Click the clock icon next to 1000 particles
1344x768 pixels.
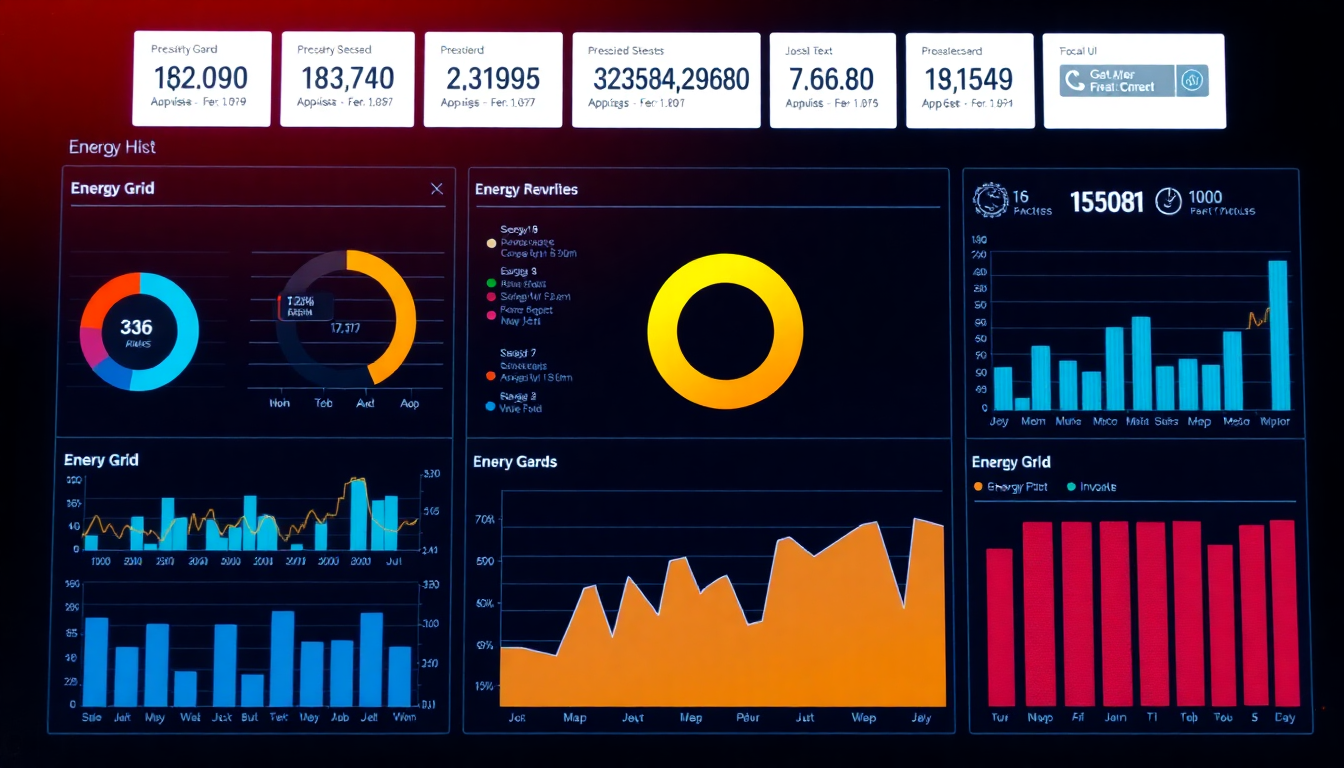[1166, 200]
